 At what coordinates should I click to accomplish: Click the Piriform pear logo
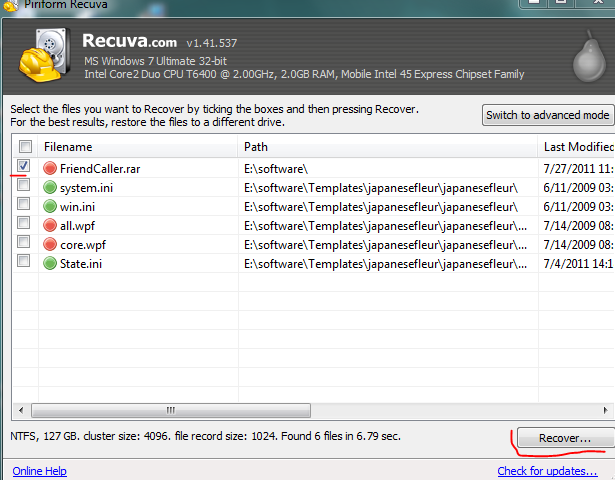click(x=589, y=56)
